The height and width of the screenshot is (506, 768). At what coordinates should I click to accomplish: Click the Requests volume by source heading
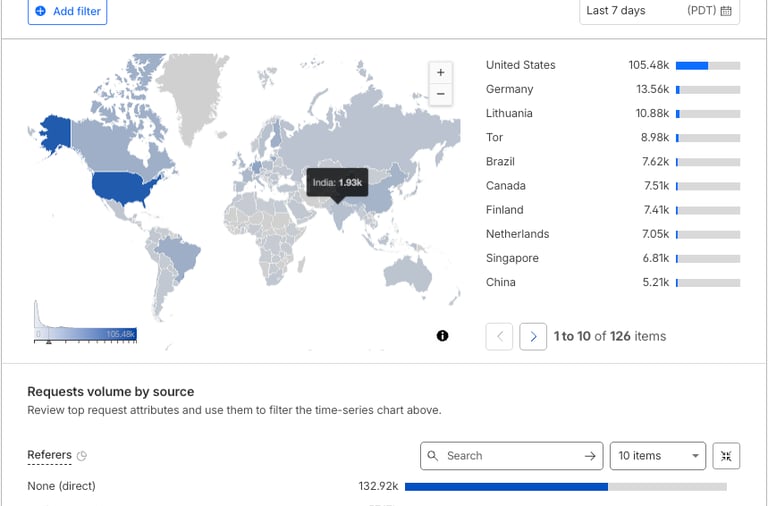(111, 392)
